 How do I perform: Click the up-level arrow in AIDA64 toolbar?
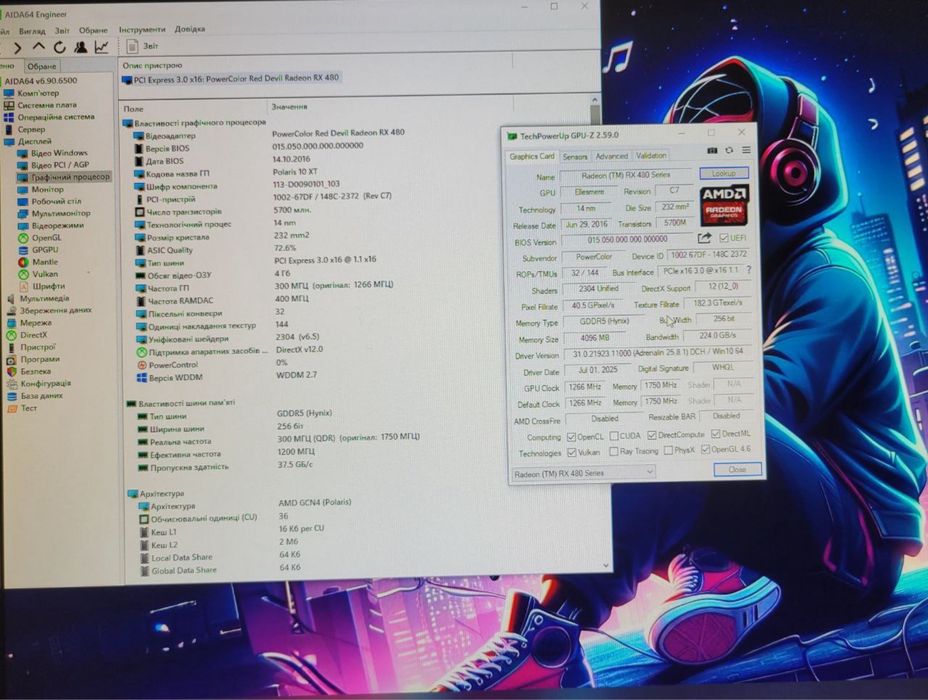tap(38, 47)
